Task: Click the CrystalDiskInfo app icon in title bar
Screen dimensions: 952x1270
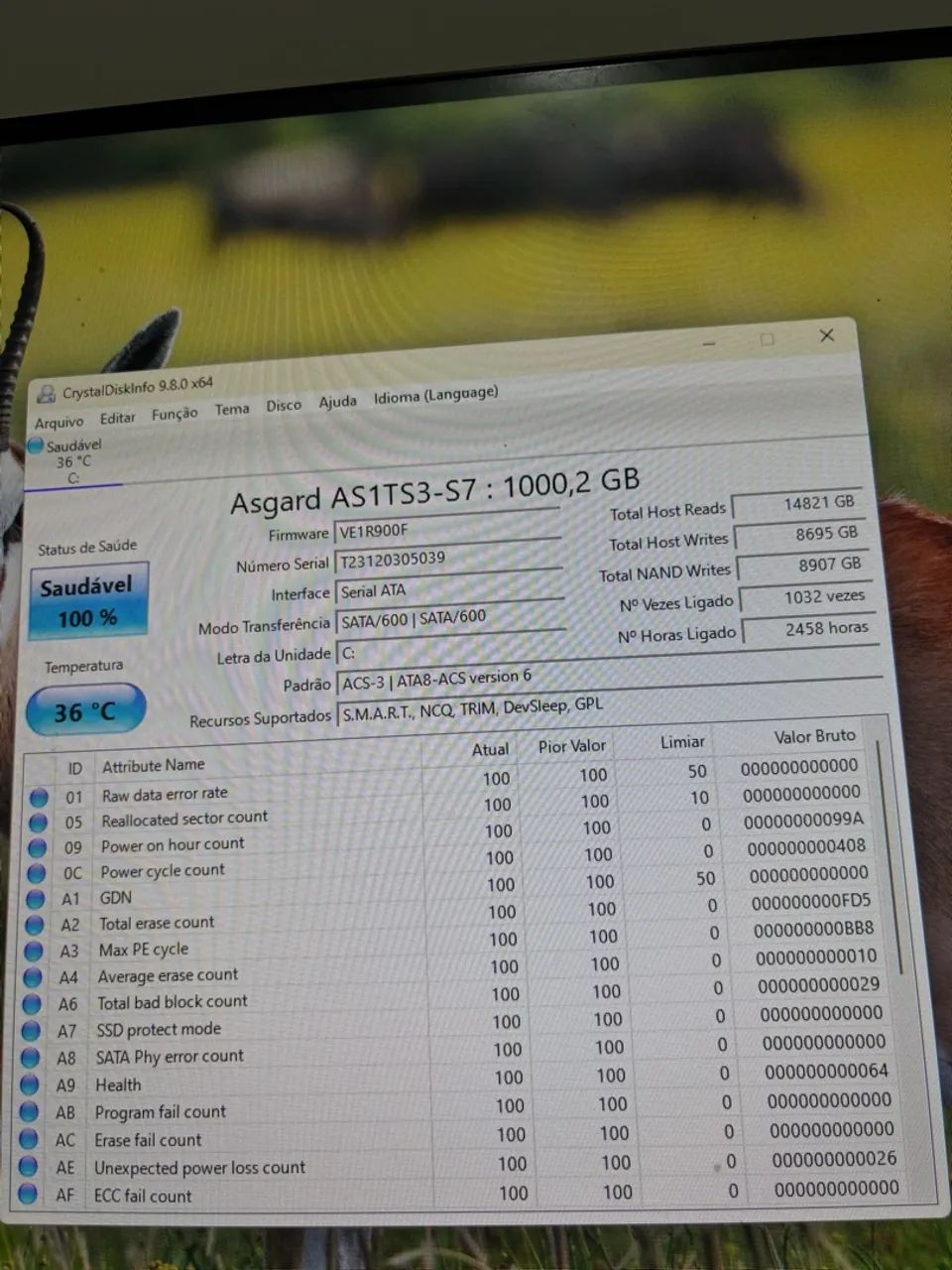Action: click(46, 394)
